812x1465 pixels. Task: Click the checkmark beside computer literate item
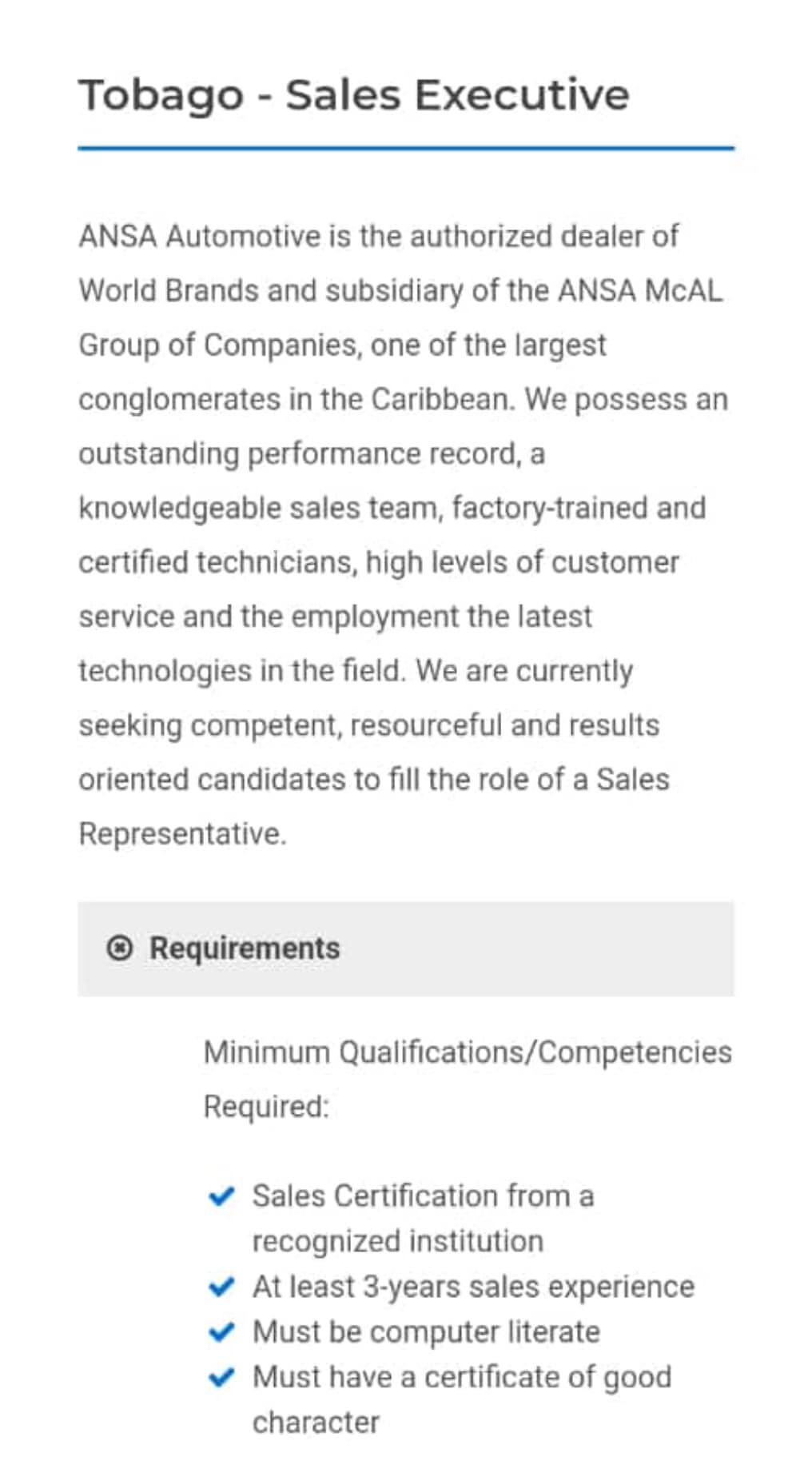221,1332
